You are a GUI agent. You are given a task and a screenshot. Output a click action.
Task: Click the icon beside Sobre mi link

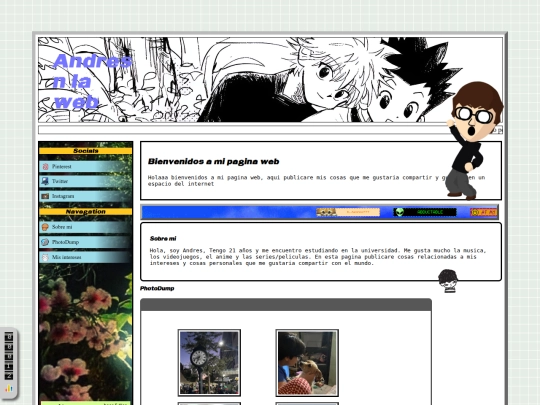click(45, 227)
